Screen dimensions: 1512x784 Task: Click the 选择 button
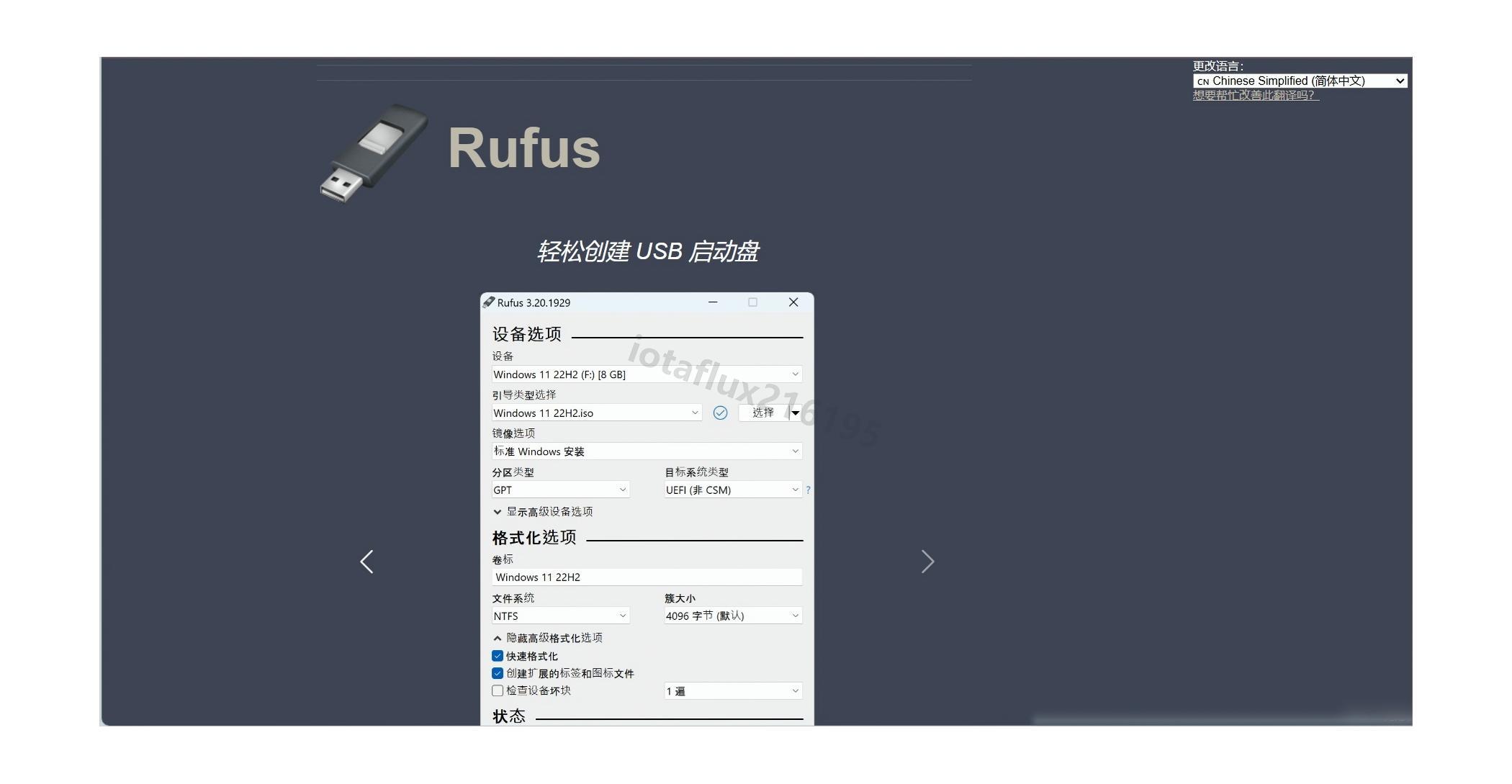point(763,413)
